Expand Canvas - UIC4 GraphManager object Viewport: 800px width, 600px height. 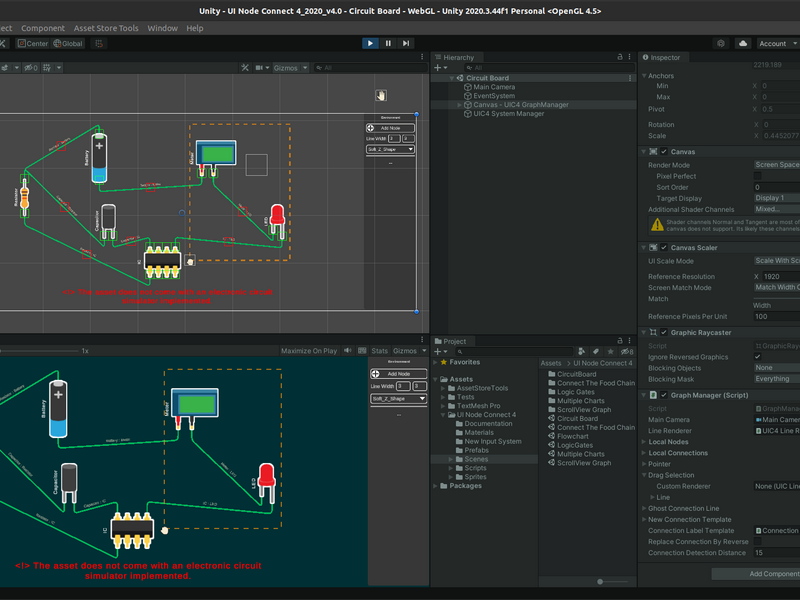click(459, 105)
